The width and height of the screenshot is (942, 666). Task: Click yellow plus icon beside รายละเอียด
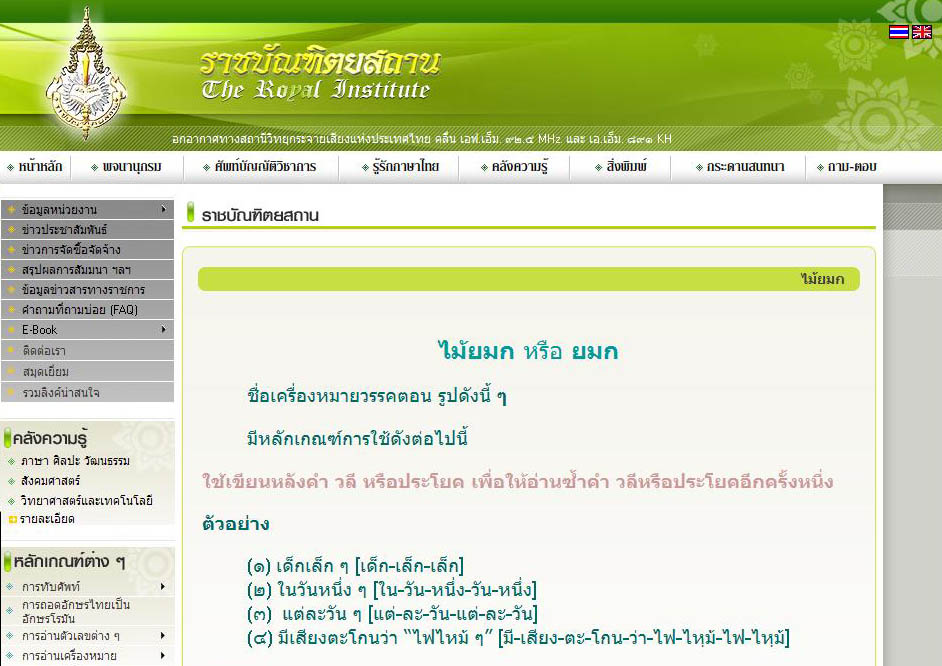click(13, 519)
